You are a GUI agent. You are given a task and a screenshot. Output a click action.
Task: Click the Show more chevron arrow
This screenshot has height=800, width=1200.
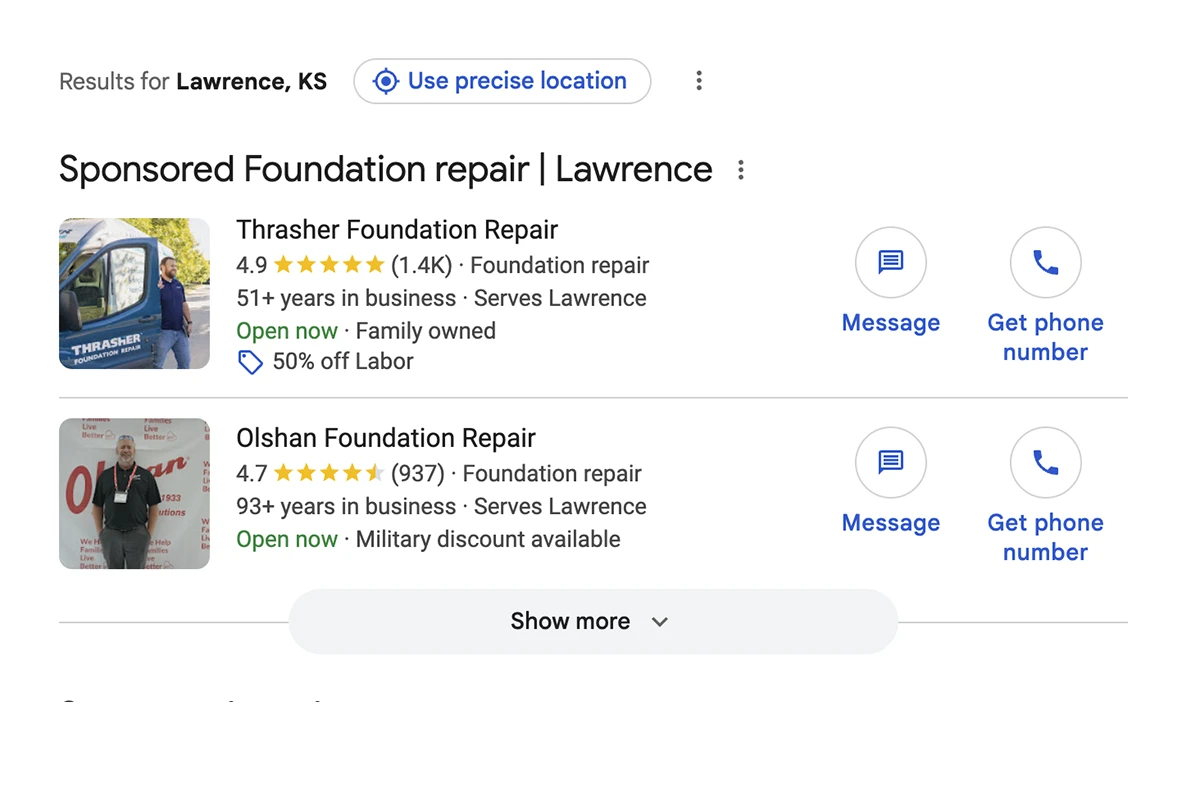659,622
